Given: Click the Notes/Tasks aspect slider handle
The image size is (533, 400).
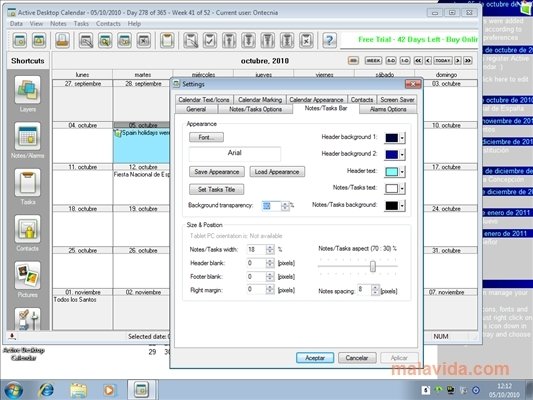Looking at the screenshot, I should 373,266.
